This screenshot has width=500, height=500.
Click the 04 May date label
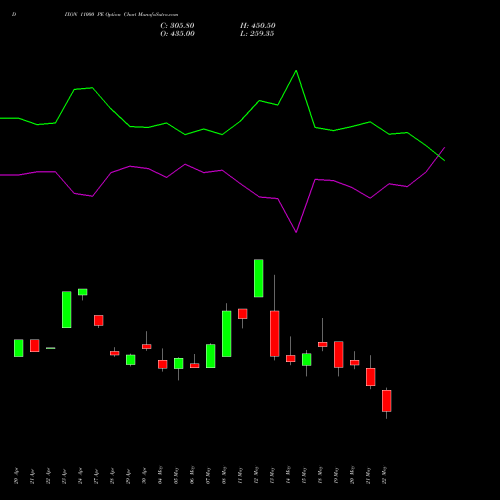160,475
